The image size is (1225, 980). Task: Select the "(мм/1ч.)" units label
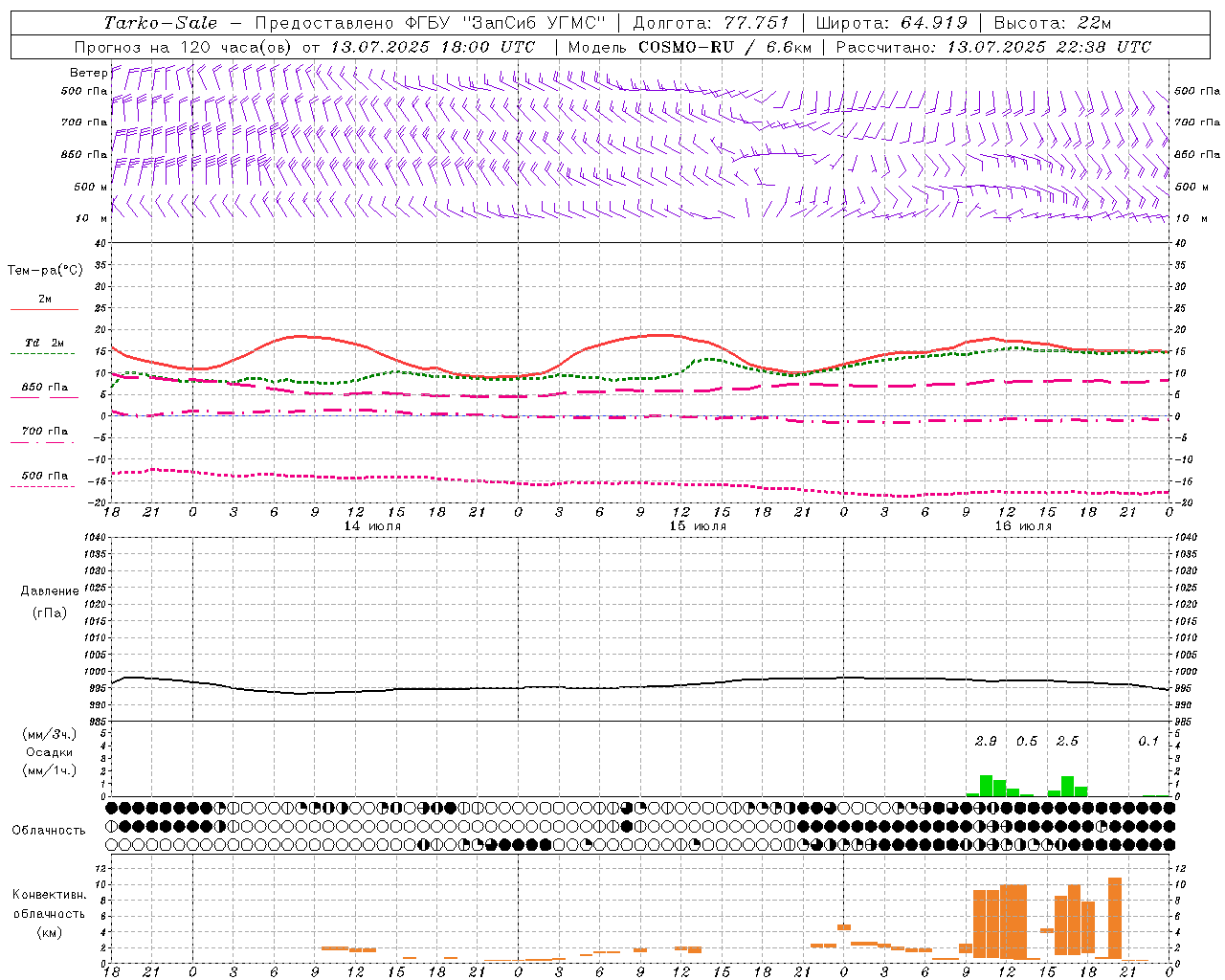pyautogui.click(x=50, y=770)
